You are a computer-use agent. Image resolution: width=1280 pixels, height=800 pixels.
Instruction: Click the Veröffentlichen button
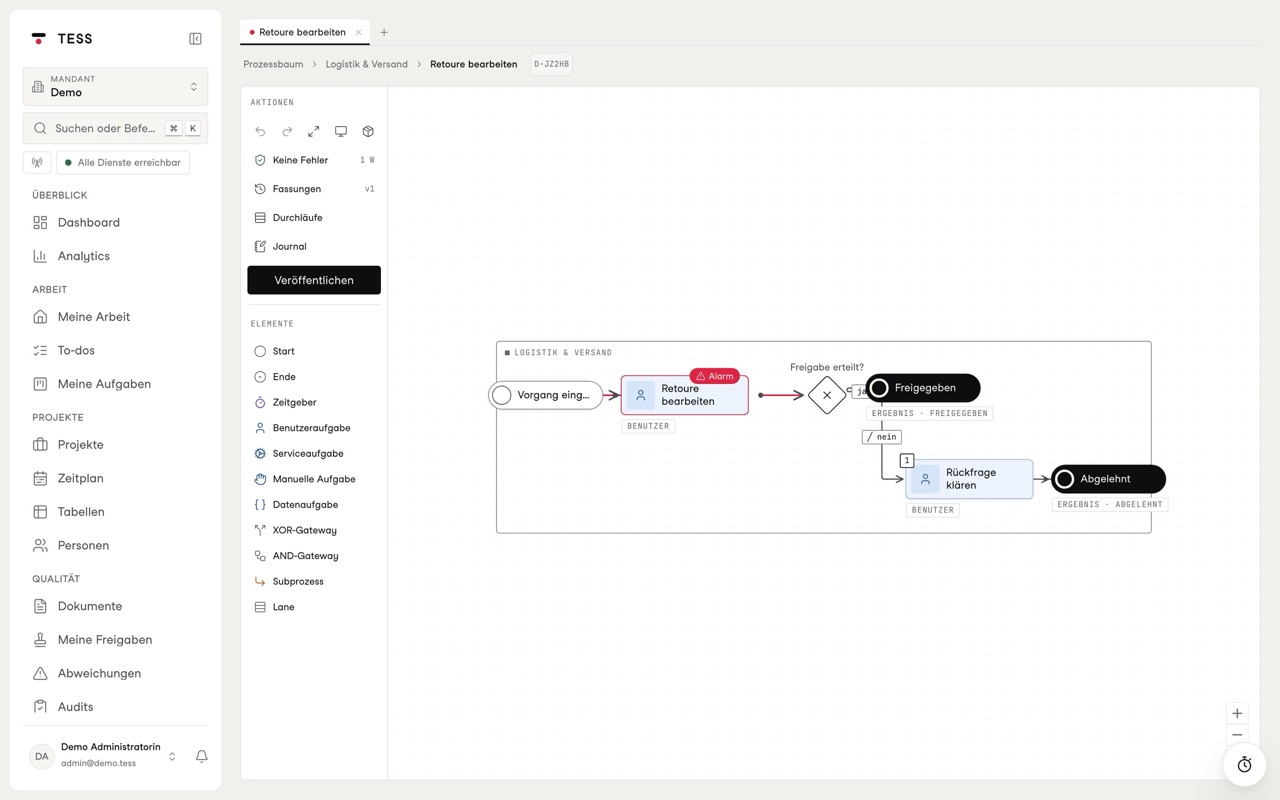[314, 280]
